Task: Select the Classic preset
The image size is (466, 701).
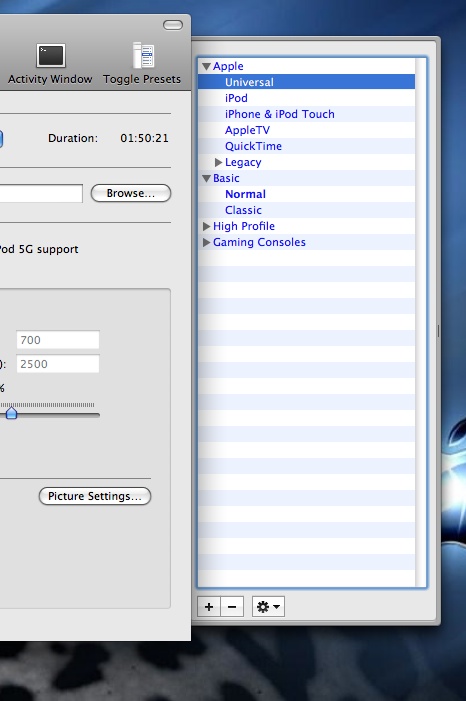Action: coord(306,210)
